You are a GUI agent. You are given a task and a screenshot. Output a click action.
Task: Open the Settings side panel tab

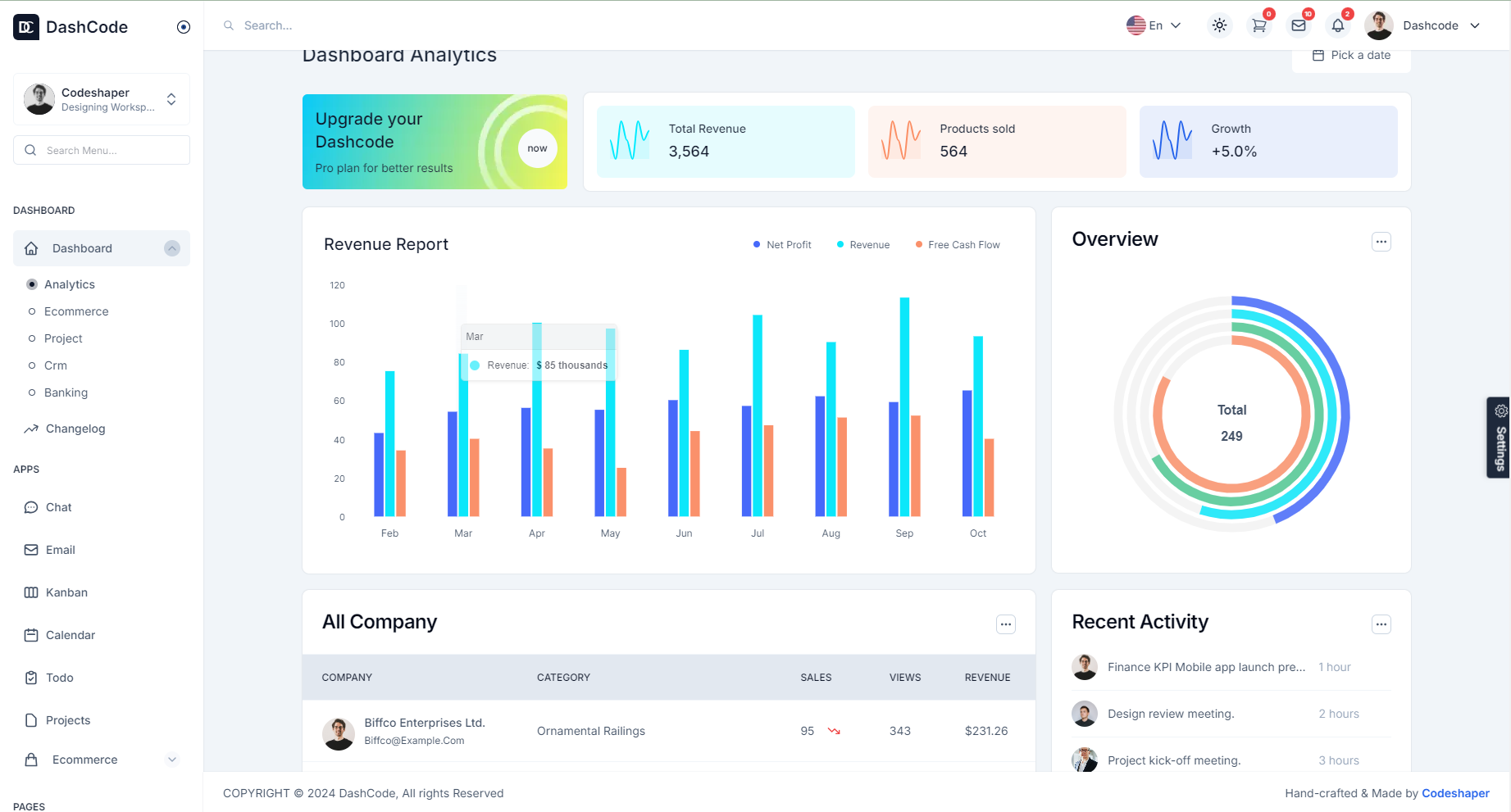pyautogui.click(x=1500, y=438)
